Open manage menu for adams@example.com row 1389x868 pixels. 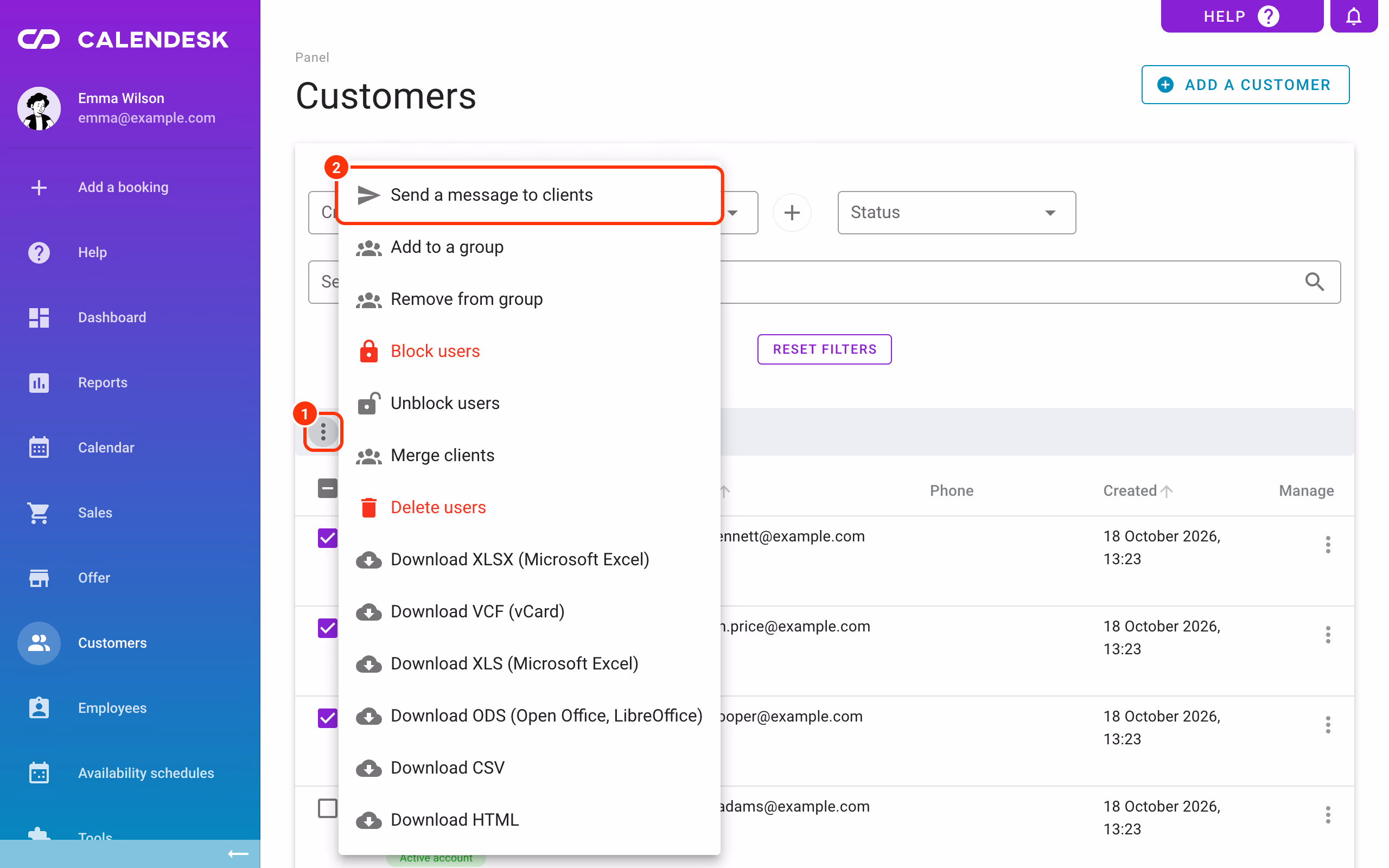(x=1328, y=815)
